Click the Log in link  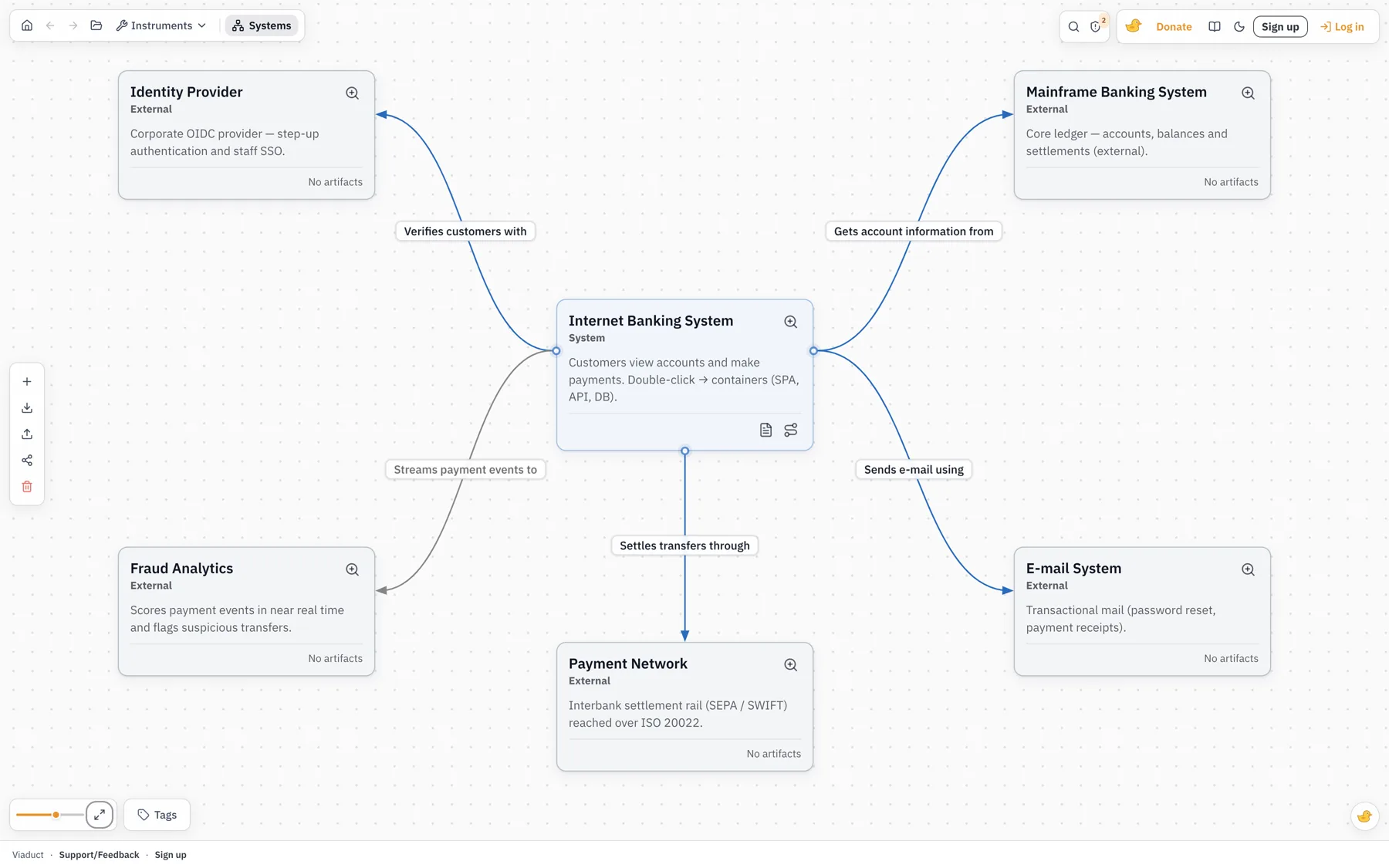click(x=1342, y=26)
